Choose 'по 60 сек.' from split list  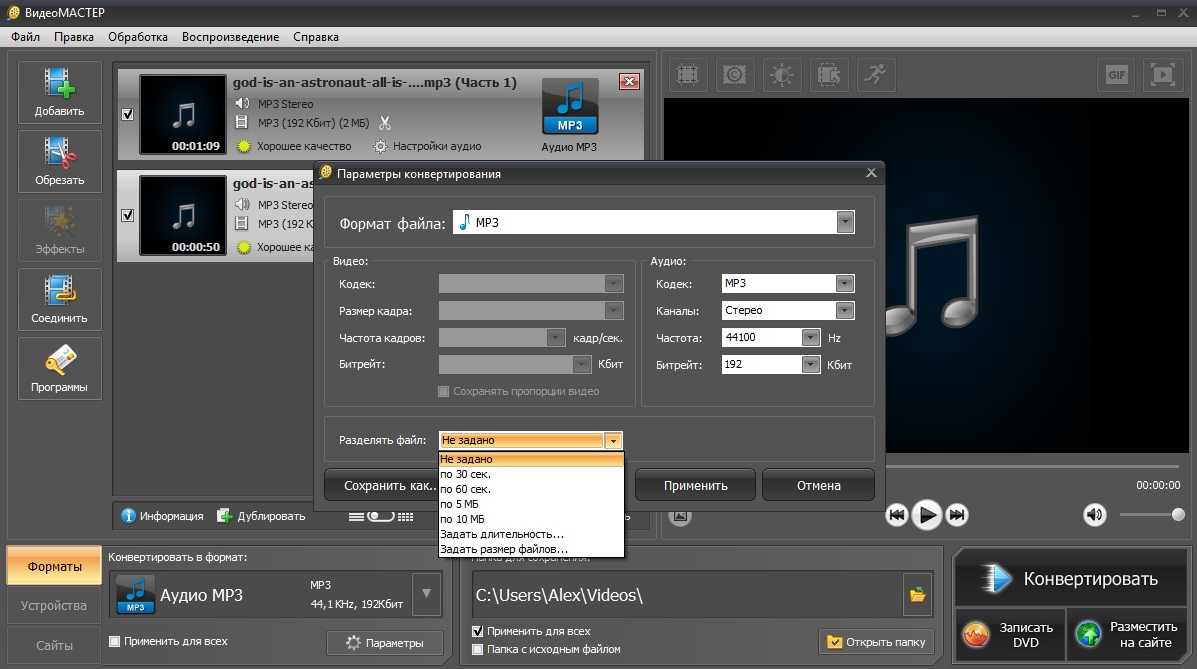coord(466,489)
